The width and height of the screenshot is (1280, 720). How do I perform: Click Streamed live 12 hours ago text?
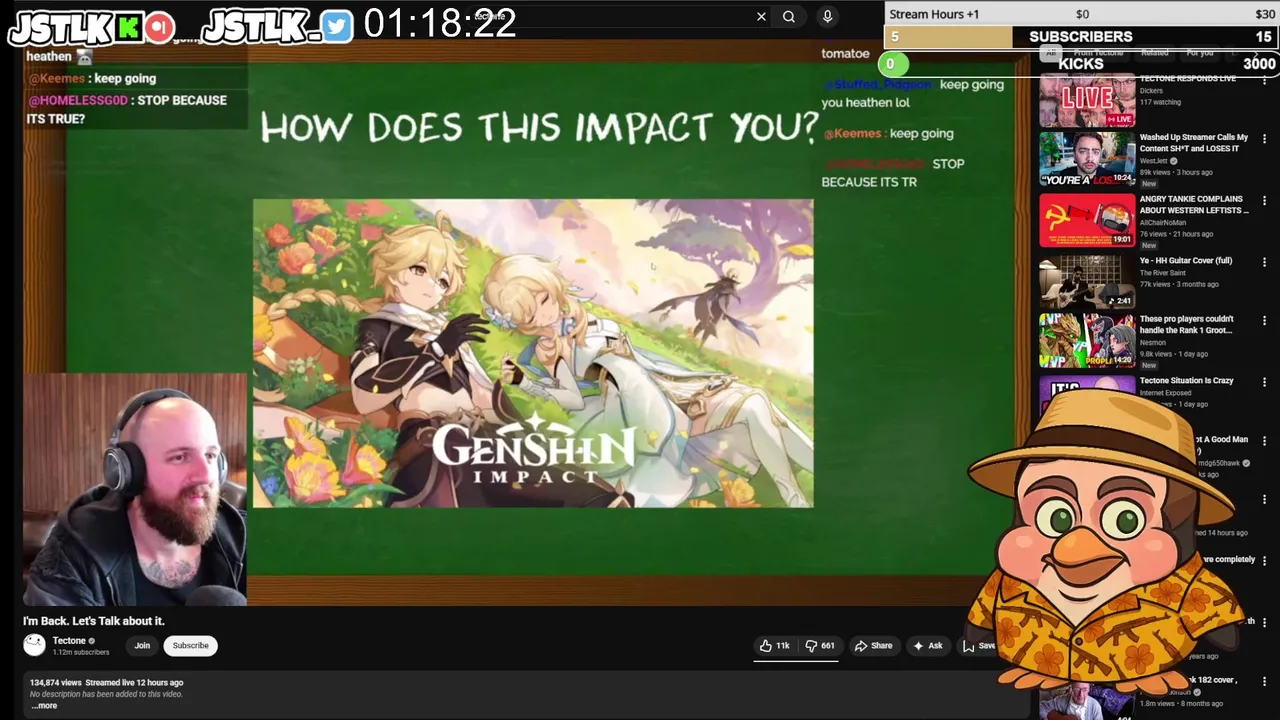134,682
